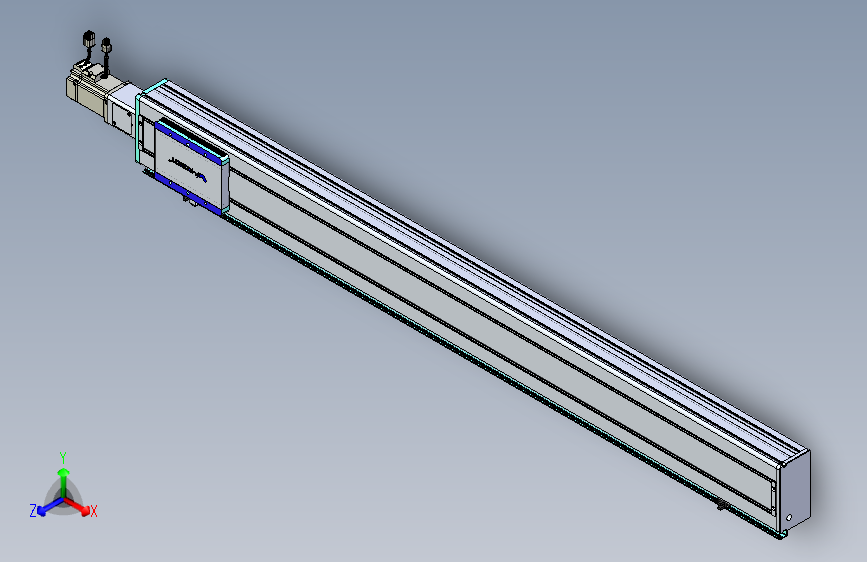The height and width of the screenshot is (562, 867).
Task: Select the blue carriage slider plate
Action: pyautogui.click(x=191, y=165)
